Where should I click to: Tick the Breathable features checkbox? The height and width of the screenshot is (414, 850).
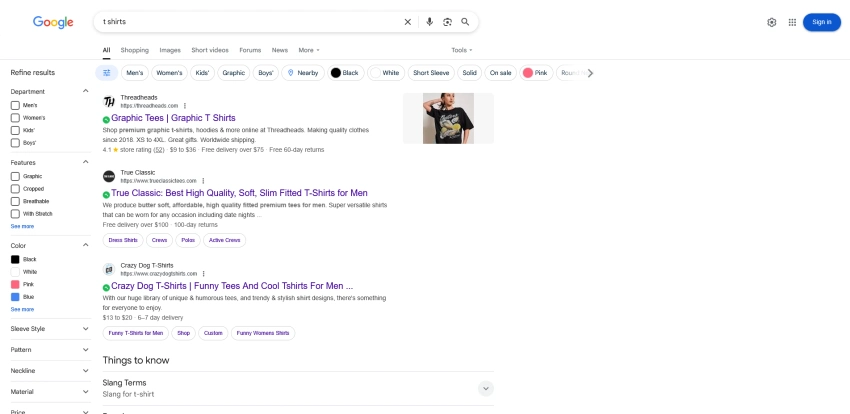click(x=15, y=201)
